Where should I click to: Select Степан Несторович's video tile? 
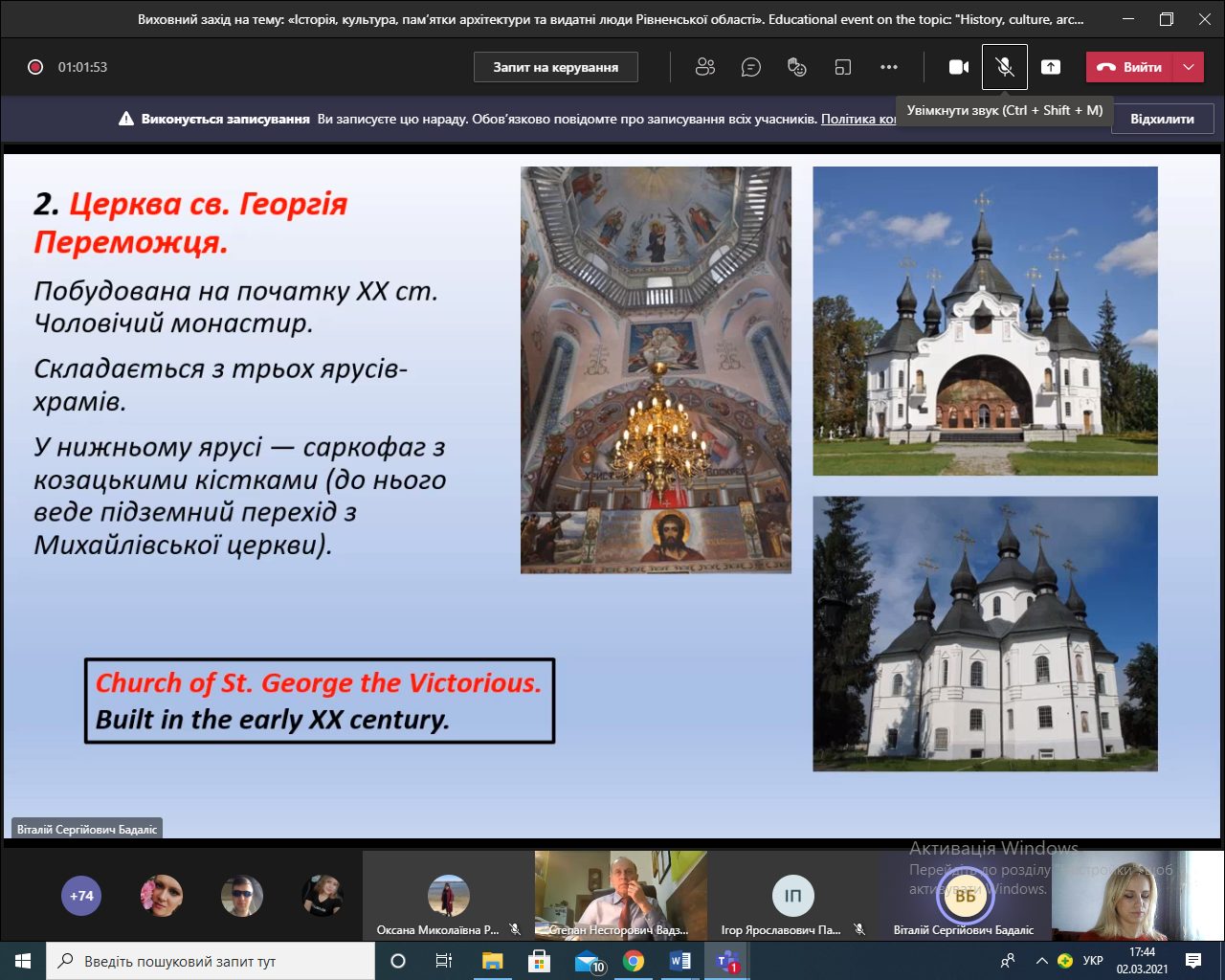[x=620, y=894]
